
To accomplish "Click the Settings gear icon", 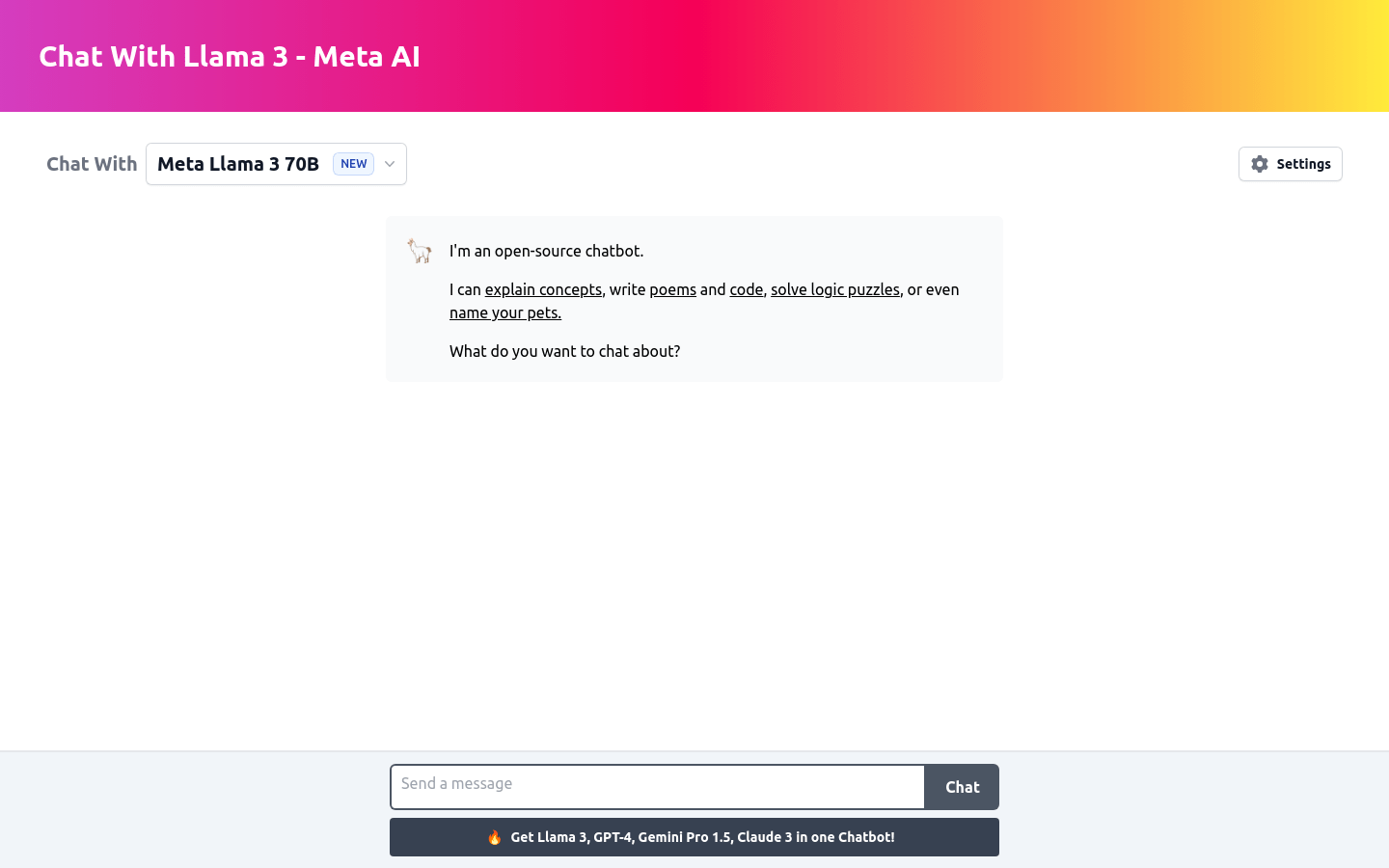I will 1260,164.
